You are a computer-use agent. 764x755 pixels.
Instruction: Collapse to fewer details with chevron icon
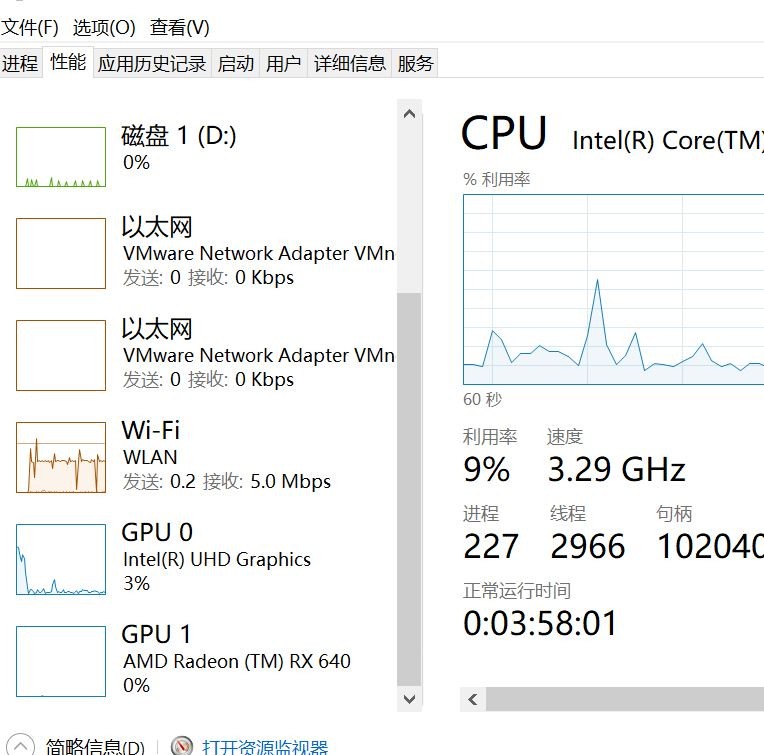(24, 746)
